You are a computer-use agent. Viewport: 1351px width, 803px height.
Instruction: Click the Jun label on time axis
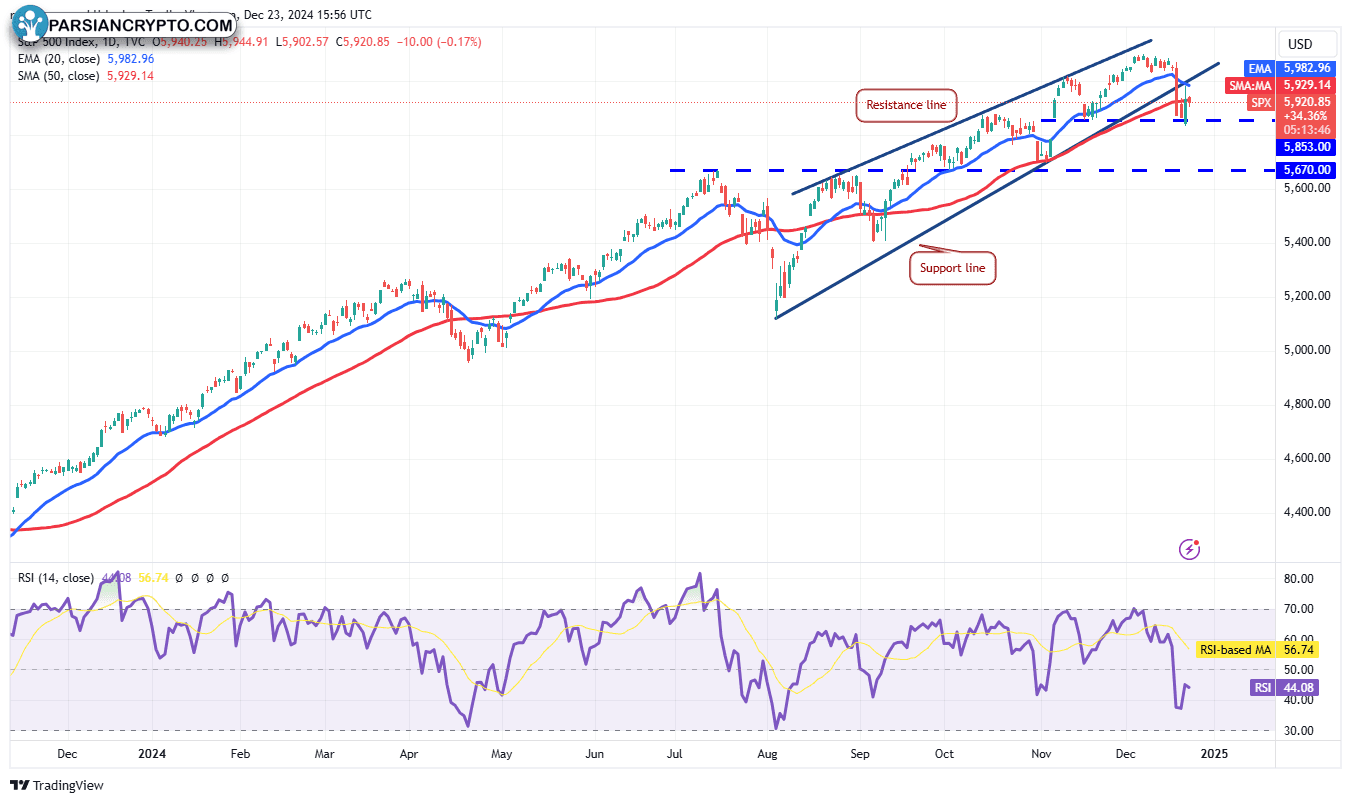tap(595, 754)
